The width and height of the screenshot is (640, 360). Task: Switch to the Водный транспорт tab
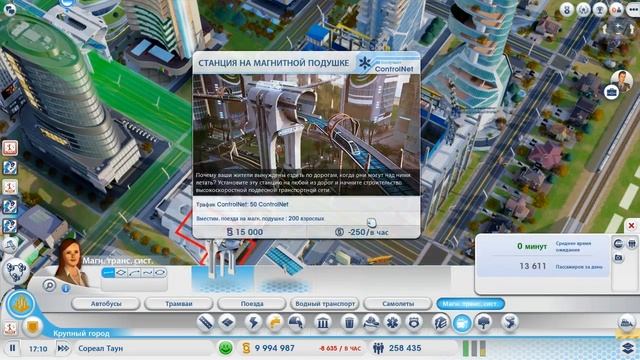tap(325, 304)
